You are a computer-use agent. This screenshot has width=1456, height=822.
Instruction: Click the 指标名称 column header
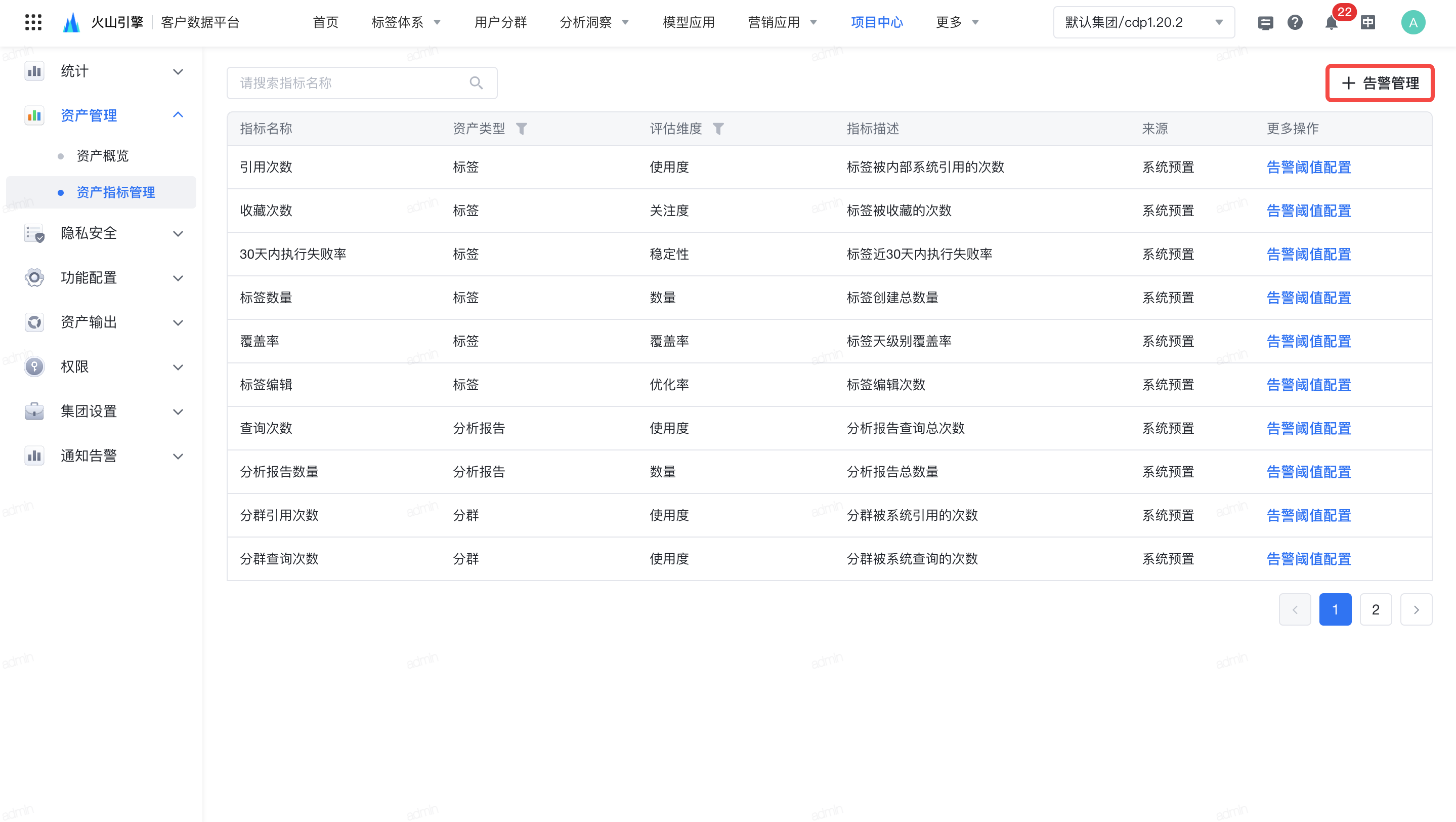coord(266,129)
